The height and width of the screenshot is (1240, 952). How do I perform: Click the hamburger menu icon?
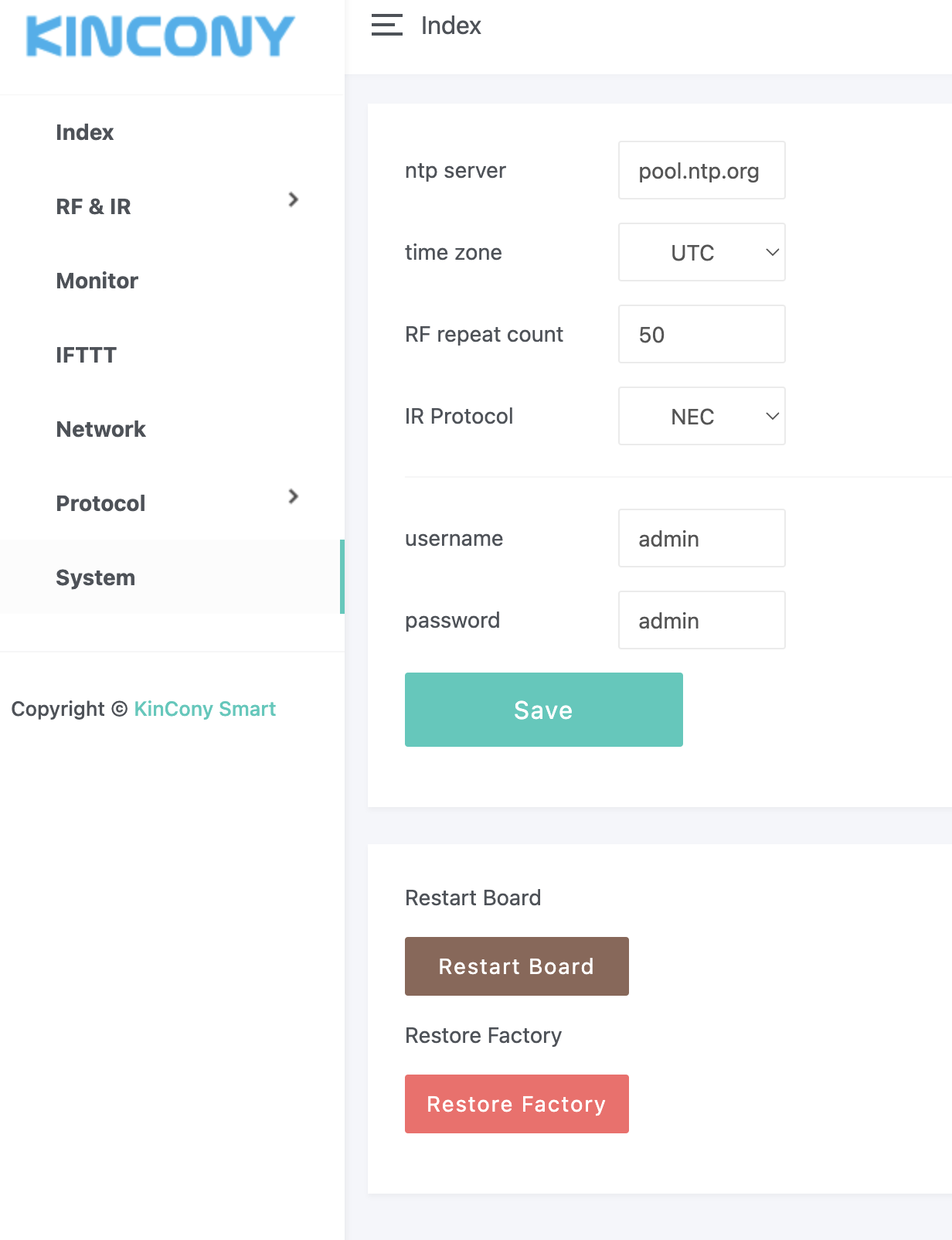[386, 26]
